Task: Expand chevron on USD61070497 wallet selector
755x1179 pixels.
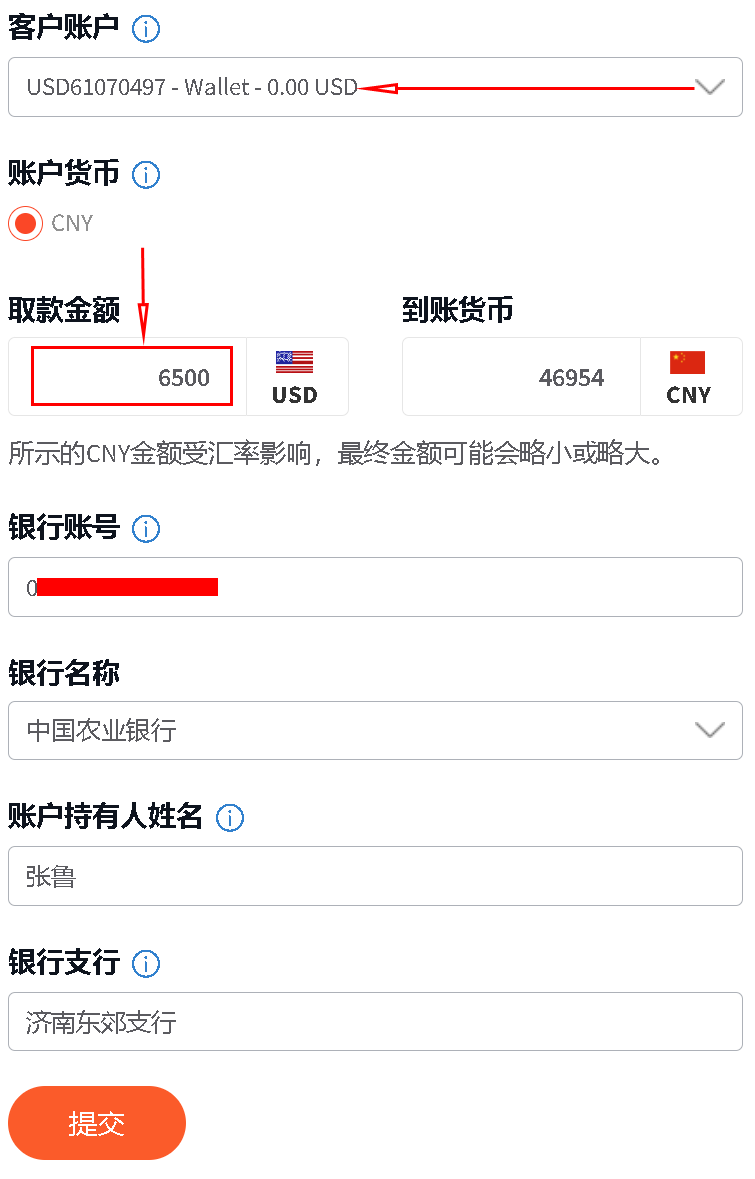Action: [x=709, y=87]
